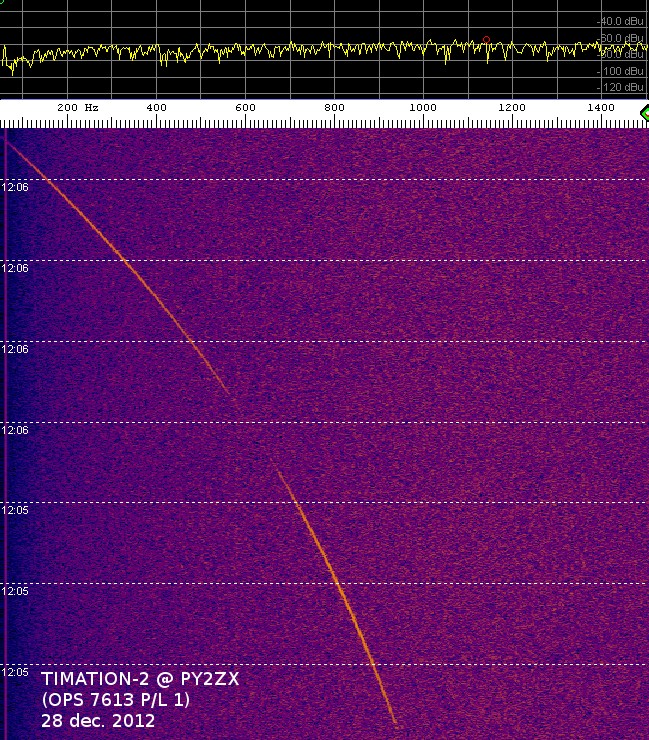Click the green circle at top-left corner
649x740 pixels.
[x=2, y=3]
